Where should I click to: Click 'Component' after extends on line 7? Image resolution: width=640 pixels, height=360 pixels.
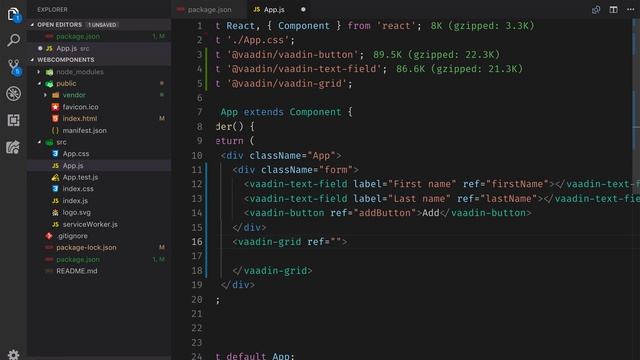click(315, 112)
